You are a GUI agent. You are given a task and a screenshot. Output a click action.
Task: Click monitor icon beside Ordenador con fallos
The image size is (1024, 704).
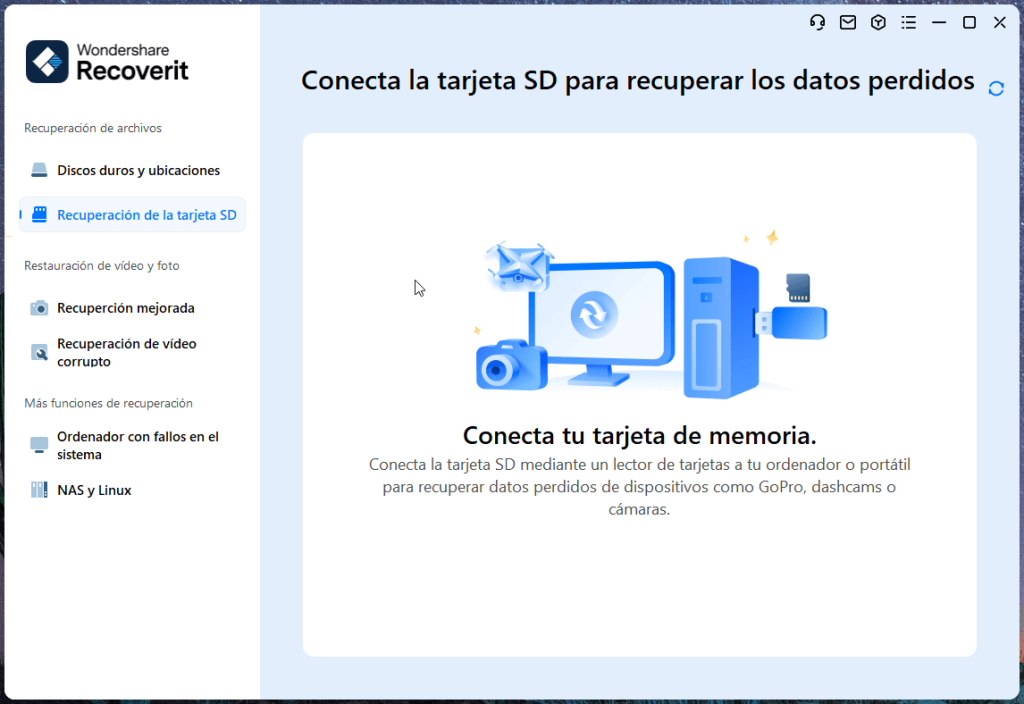39,445
